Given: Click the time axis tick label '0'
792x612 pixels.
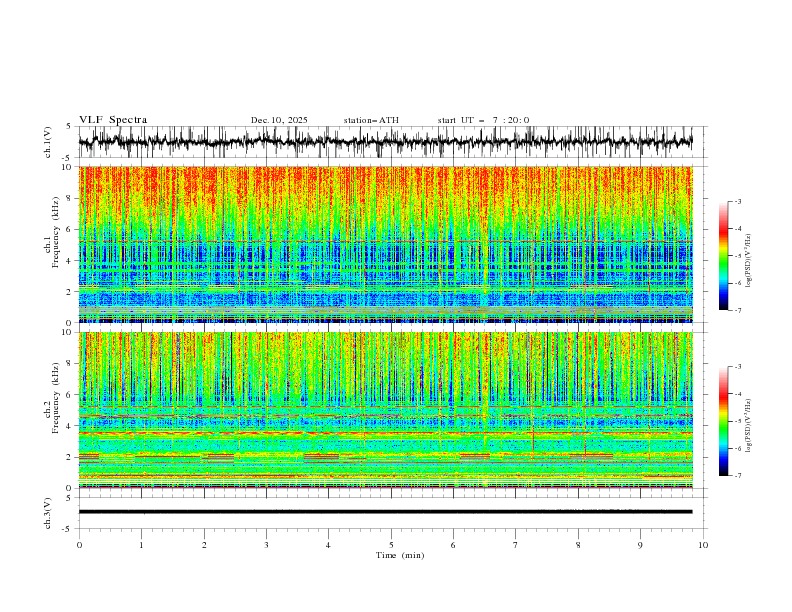Looking at the screenshot, I should (x=79, y=545).
